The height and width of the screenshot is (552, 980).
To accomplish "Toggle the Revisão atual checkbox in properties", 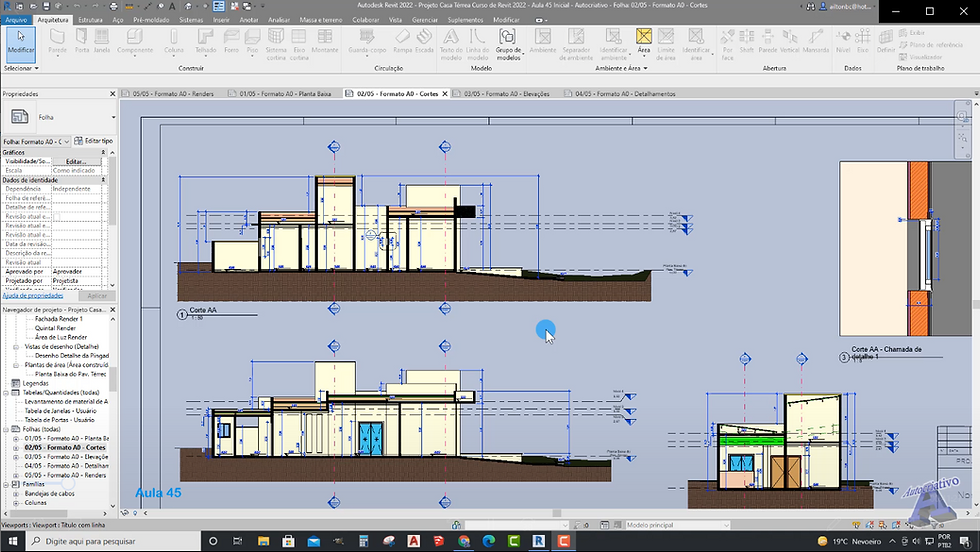I will pos(56,216).
